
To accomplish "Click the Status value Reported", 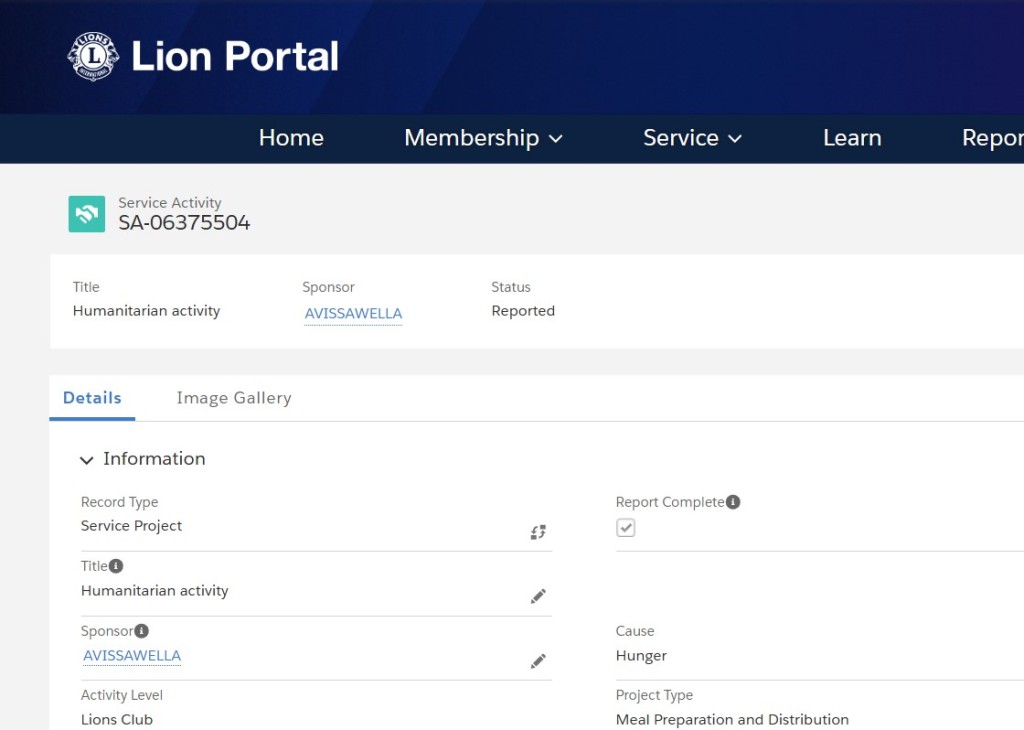I will click(523, 311).
